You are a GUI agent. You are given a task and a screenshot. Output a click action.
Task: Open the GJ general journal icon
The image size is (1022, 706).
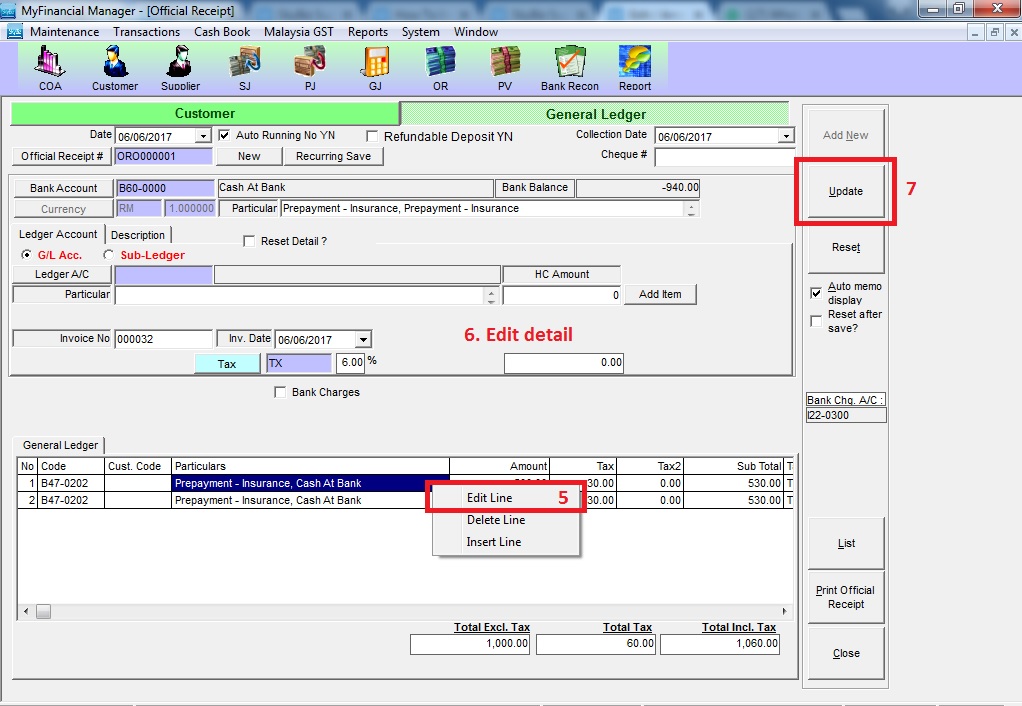click(375, 66)
